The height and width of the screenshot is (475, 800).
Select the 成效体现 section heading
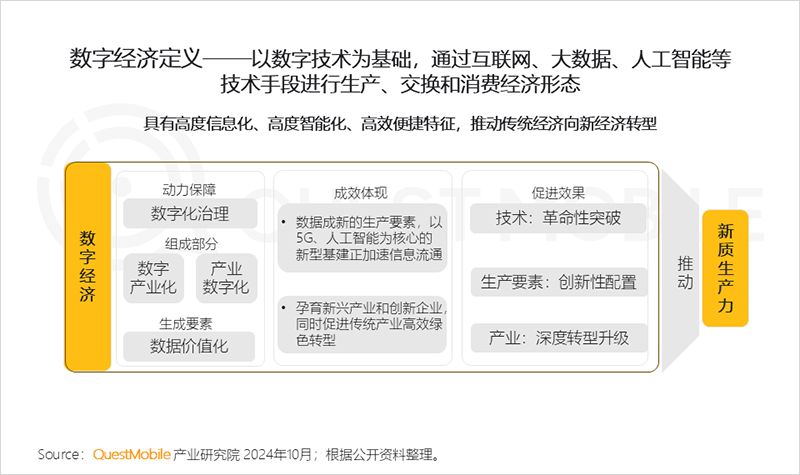tap(362, 192)
